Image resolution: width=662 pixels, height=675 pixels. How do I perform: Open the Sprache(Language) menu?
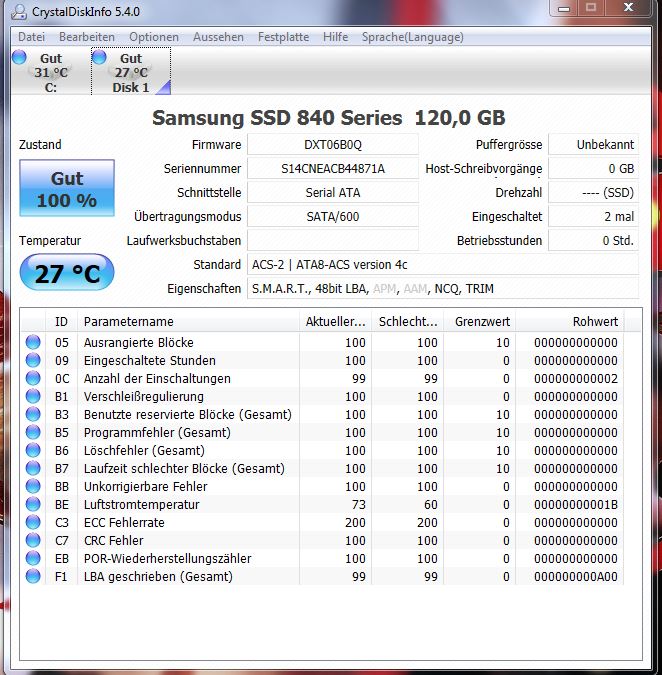pyautogui.click(x=412, y=37)
